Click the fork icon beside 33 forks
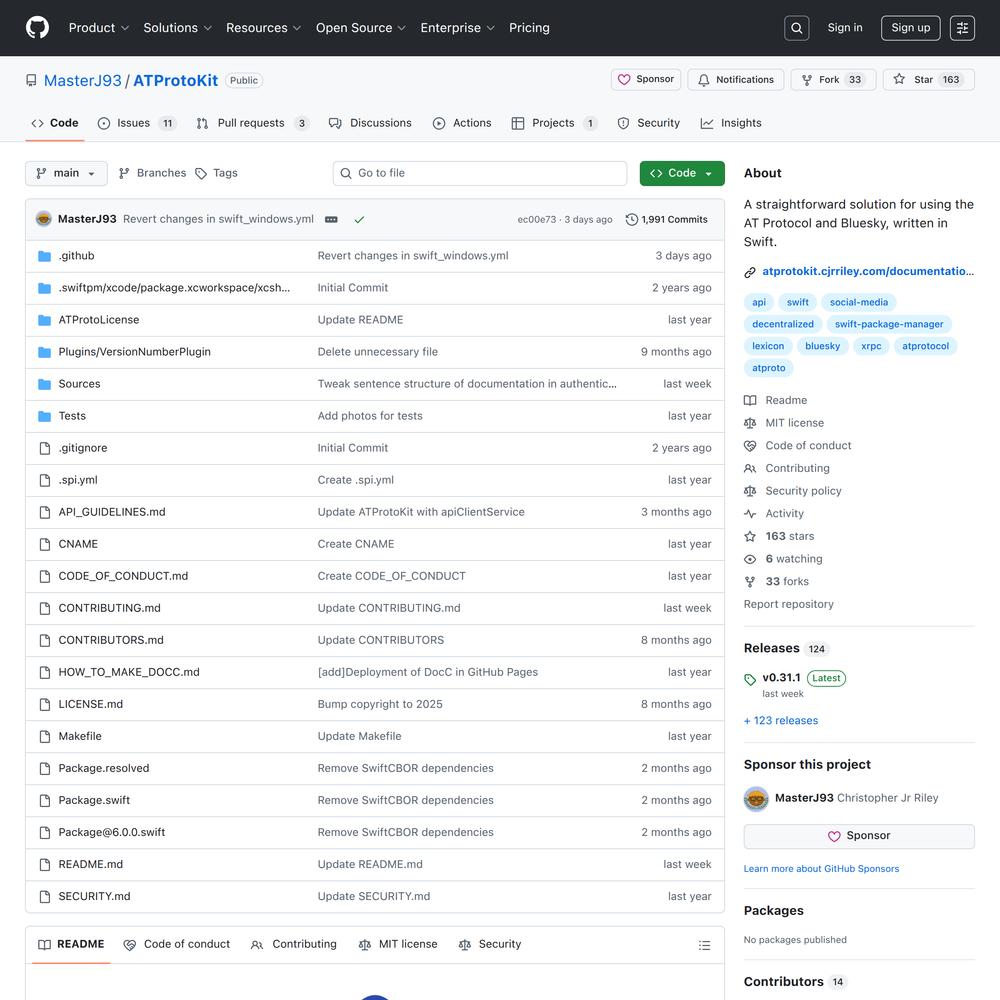Viewport: 1000px width, 1000px height. click(x=750, y=582)
